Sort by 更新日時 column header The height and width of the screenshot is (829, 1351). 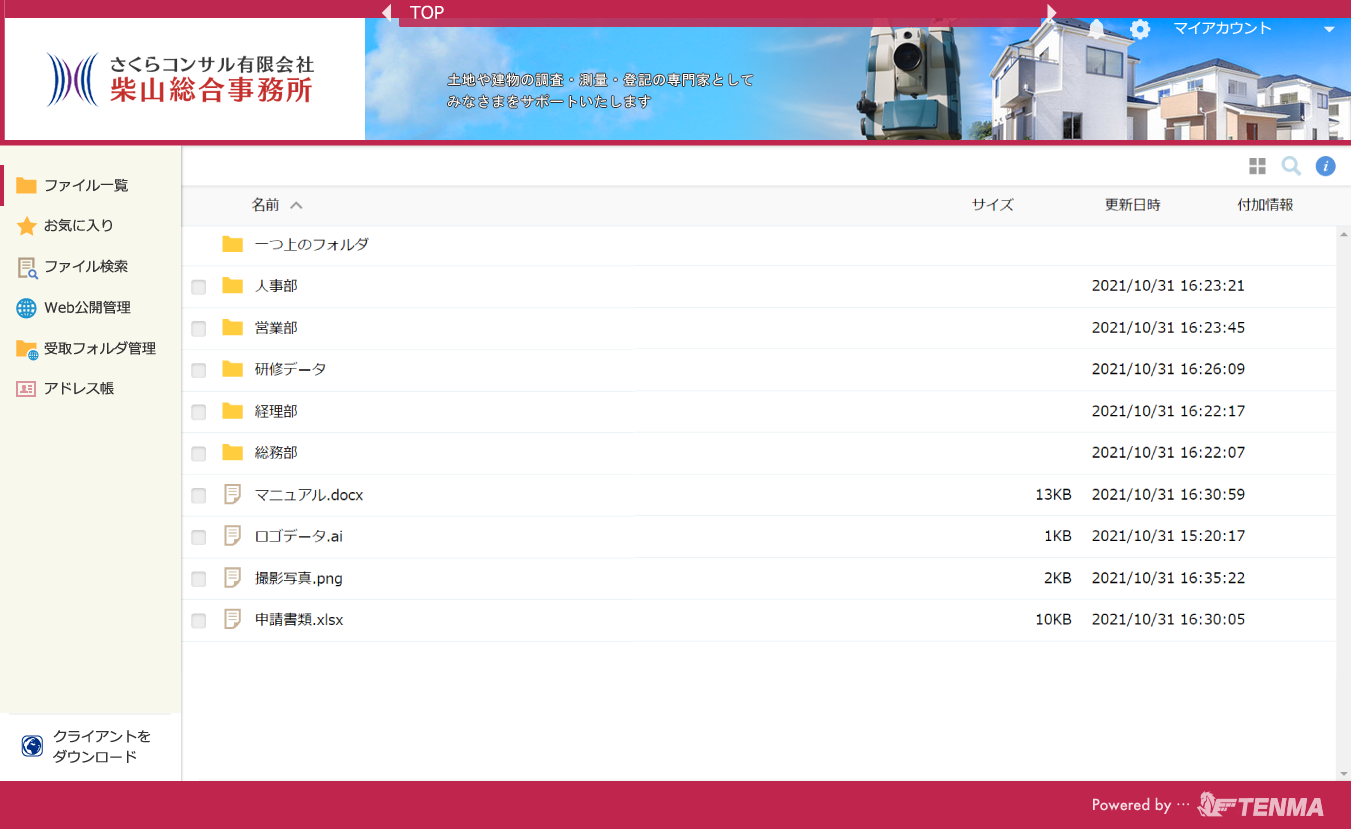click(1132, 205)
